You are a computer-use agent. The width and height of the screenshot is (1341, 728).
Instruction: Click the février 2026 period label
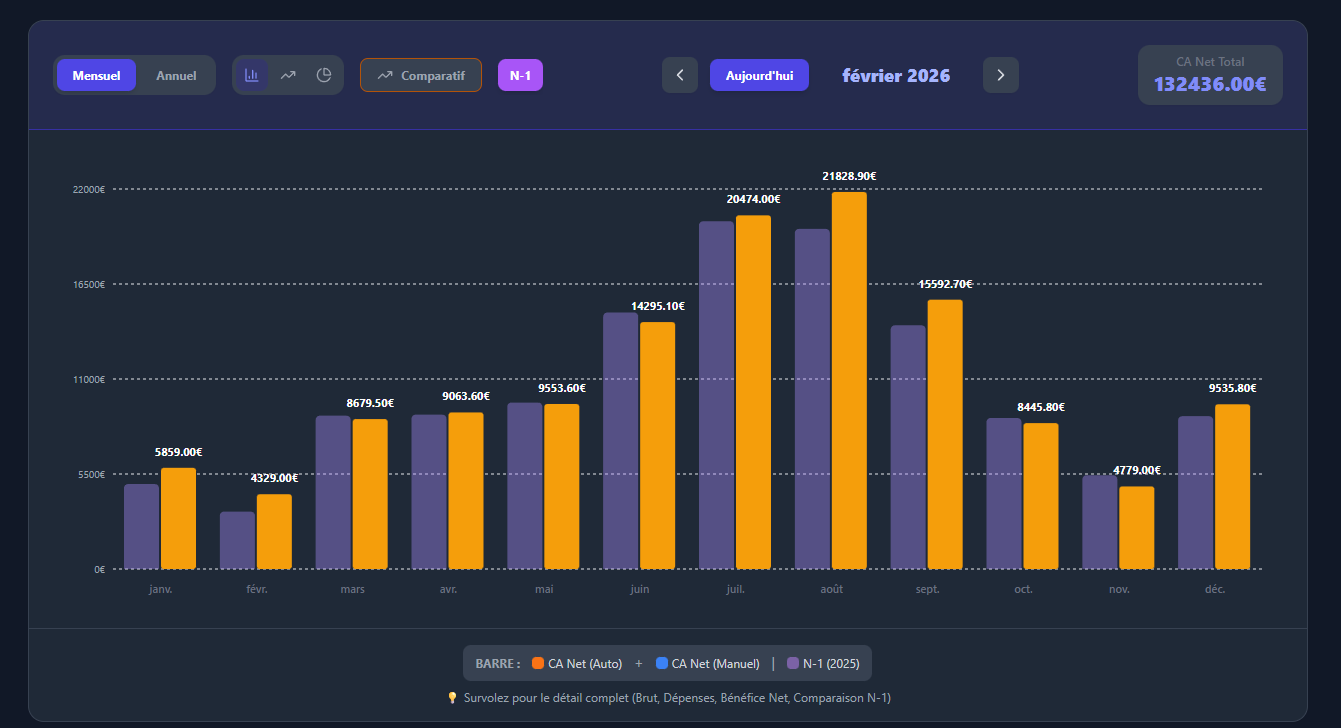896,76
